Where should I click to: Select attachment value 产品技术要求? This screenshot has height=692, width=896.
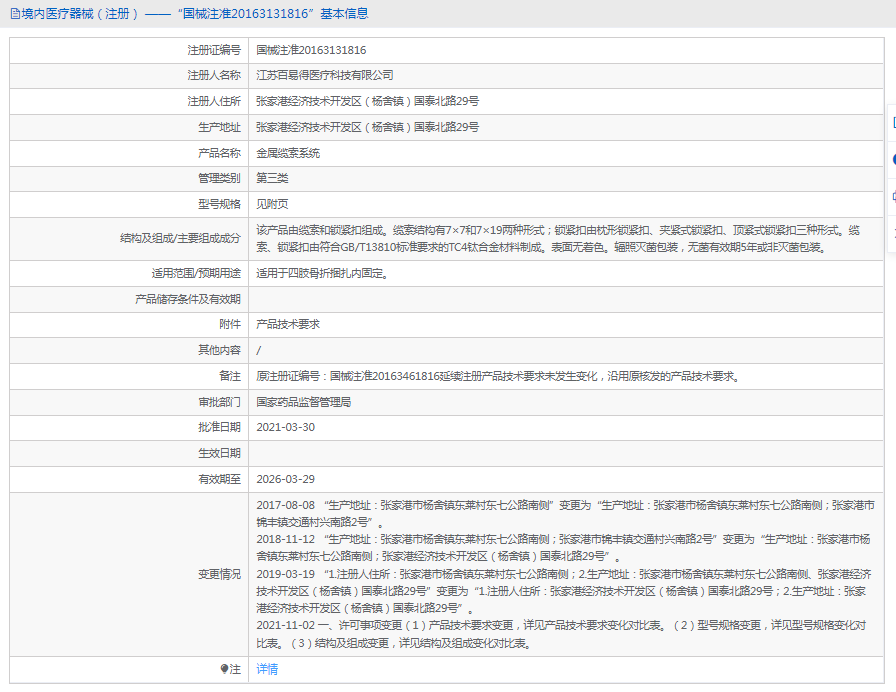288,324
